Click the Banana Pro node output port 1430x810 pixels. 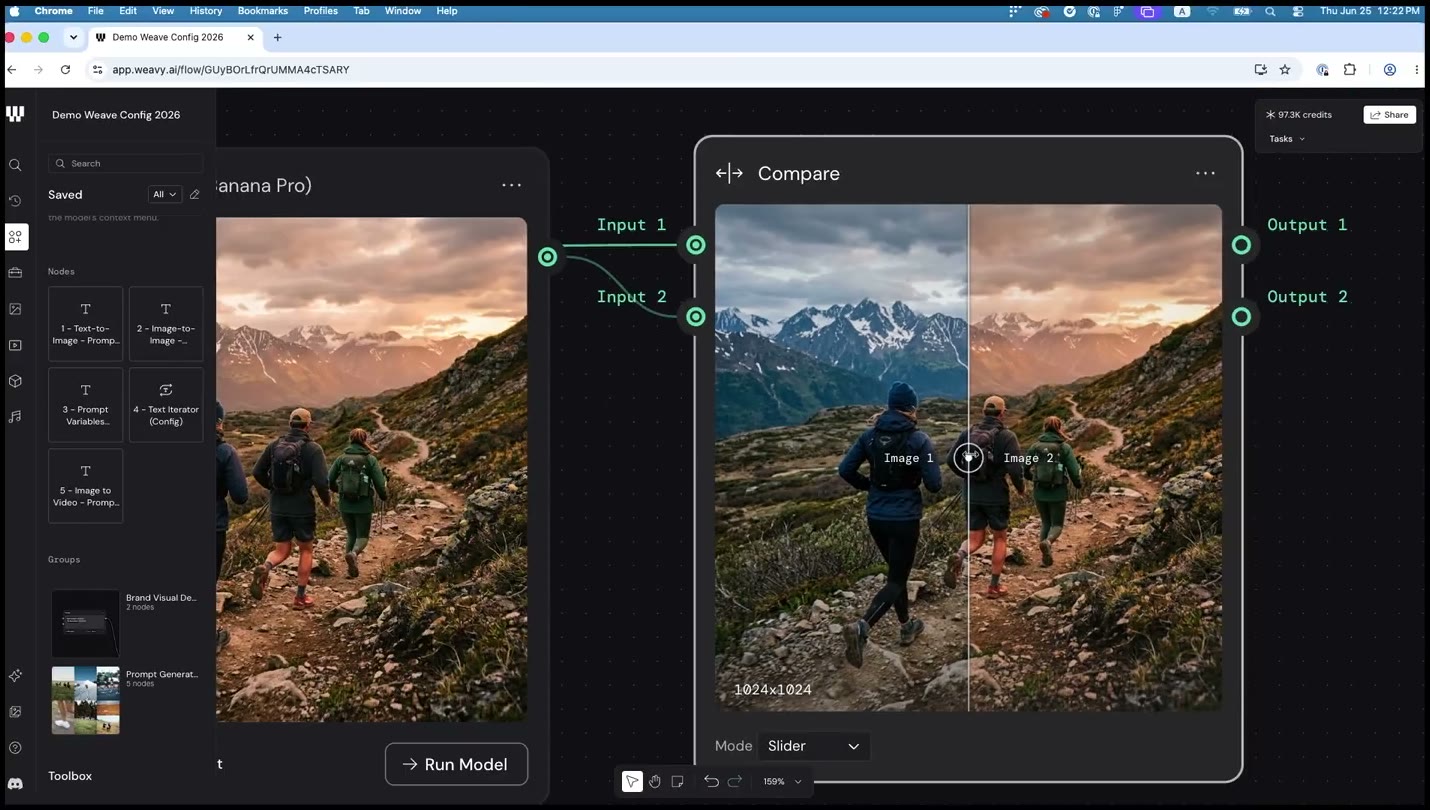547,257
